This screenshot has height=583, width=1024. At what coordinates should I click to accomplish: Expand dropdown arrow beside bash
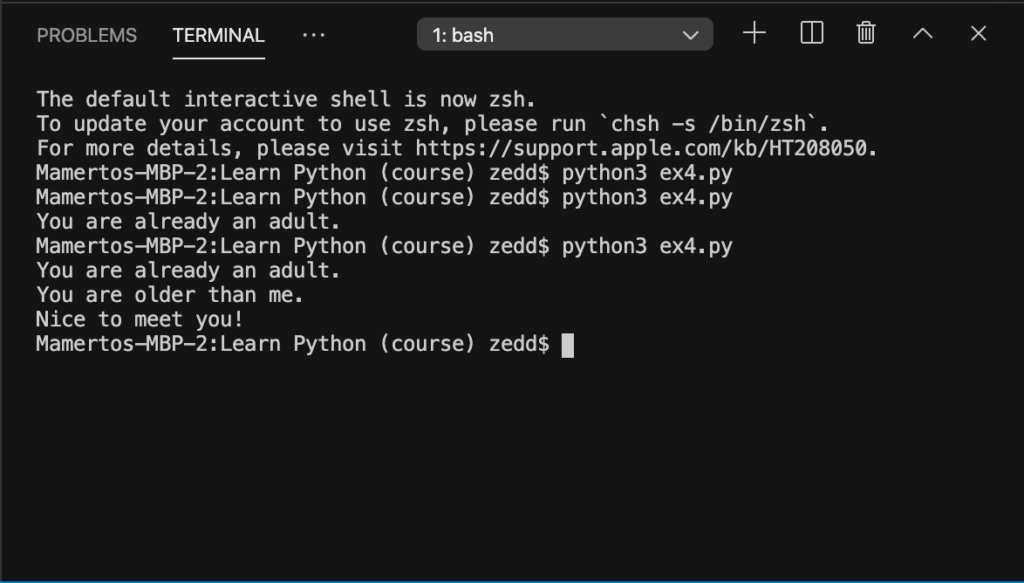[x=690, y=35]
